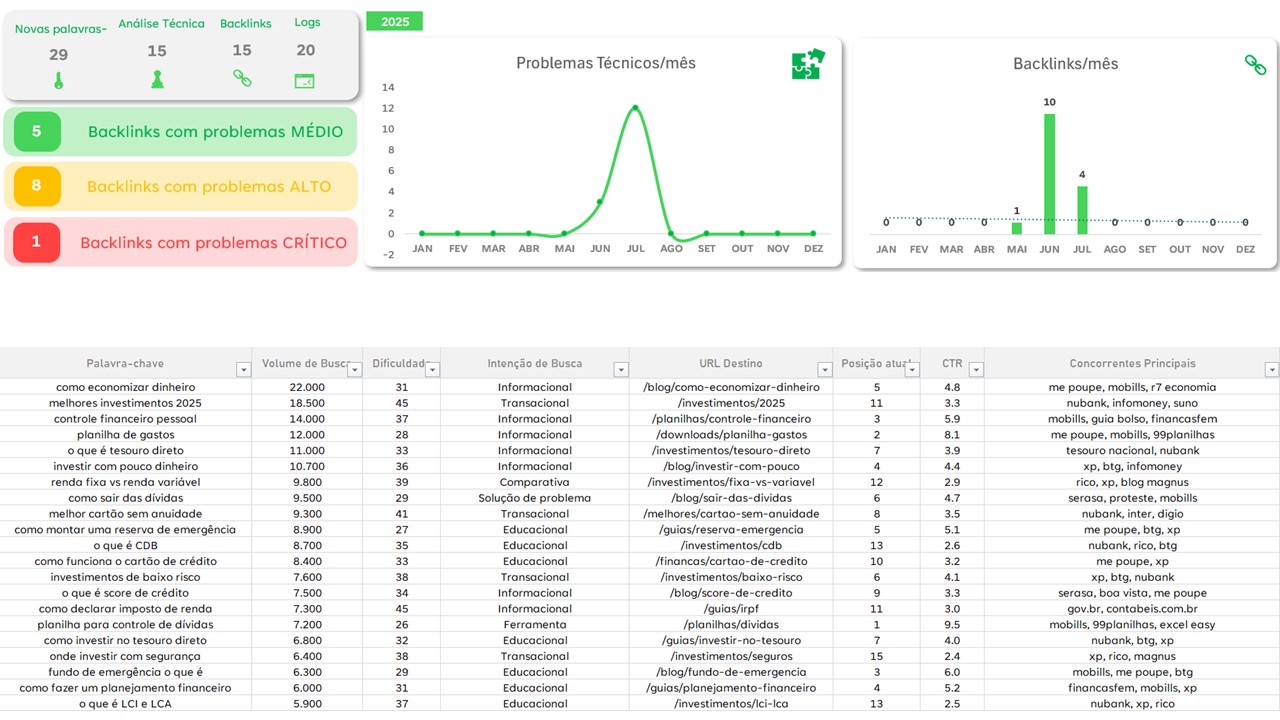Select the URL cell /investimentos/lci-lca
Viewport: 1280px width, 720px height.
pos(731,704)
